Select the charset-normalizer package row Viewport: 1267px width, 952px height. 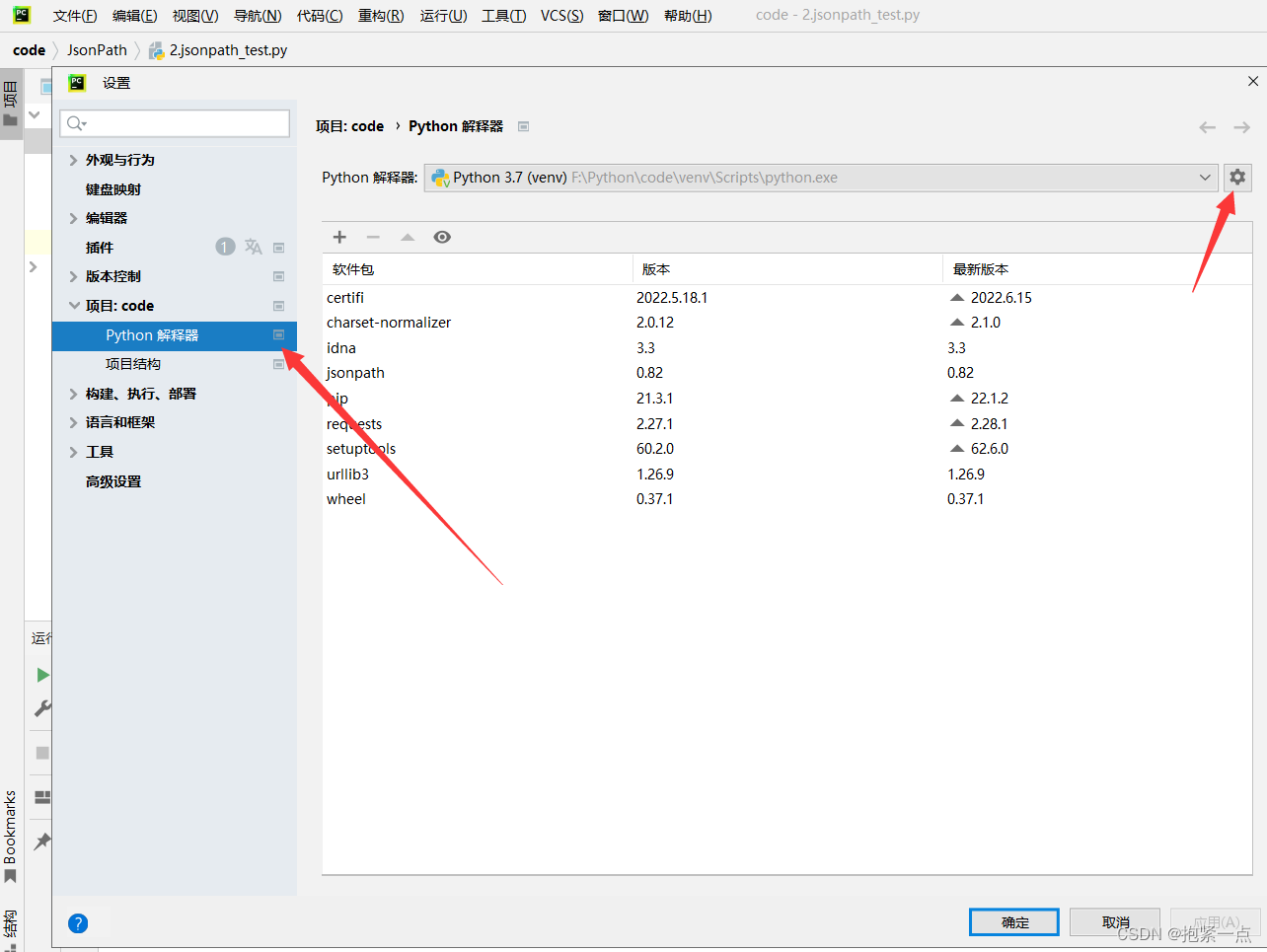coord(786,323)
